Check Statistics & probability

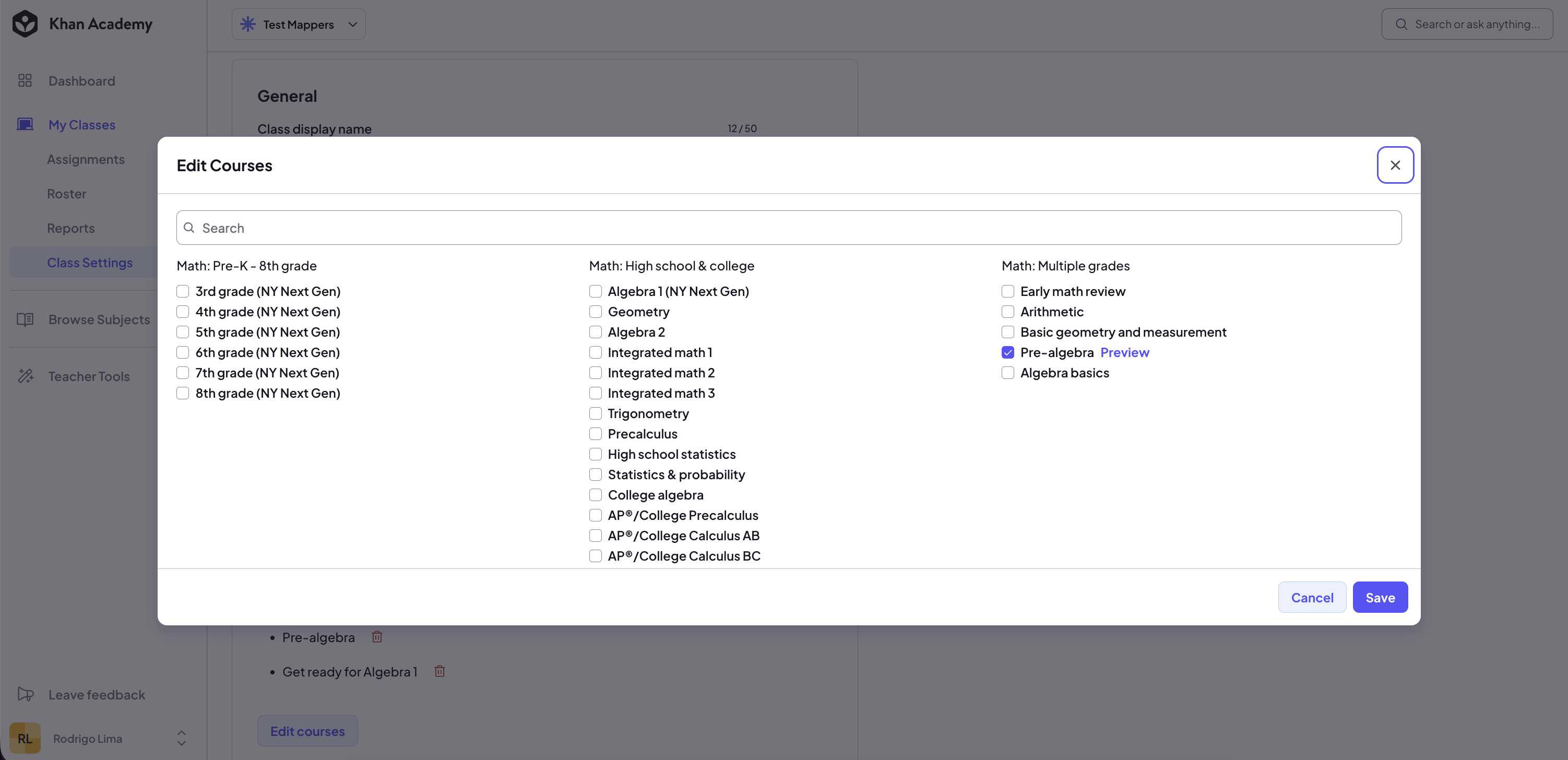[x=595, y=474]
